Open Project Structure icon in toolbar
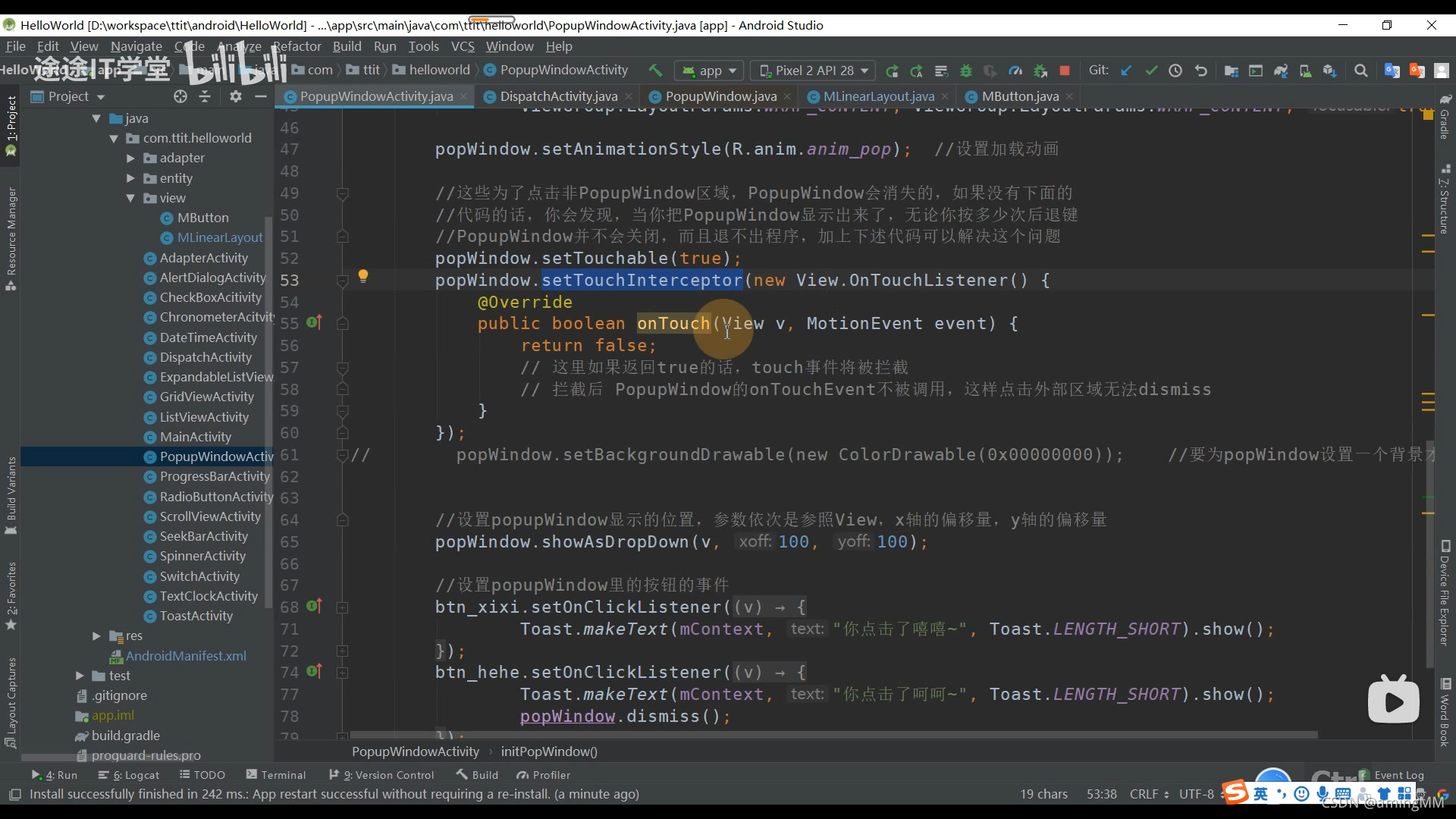Screen dimensions: 1456x819 (1232, 71)
